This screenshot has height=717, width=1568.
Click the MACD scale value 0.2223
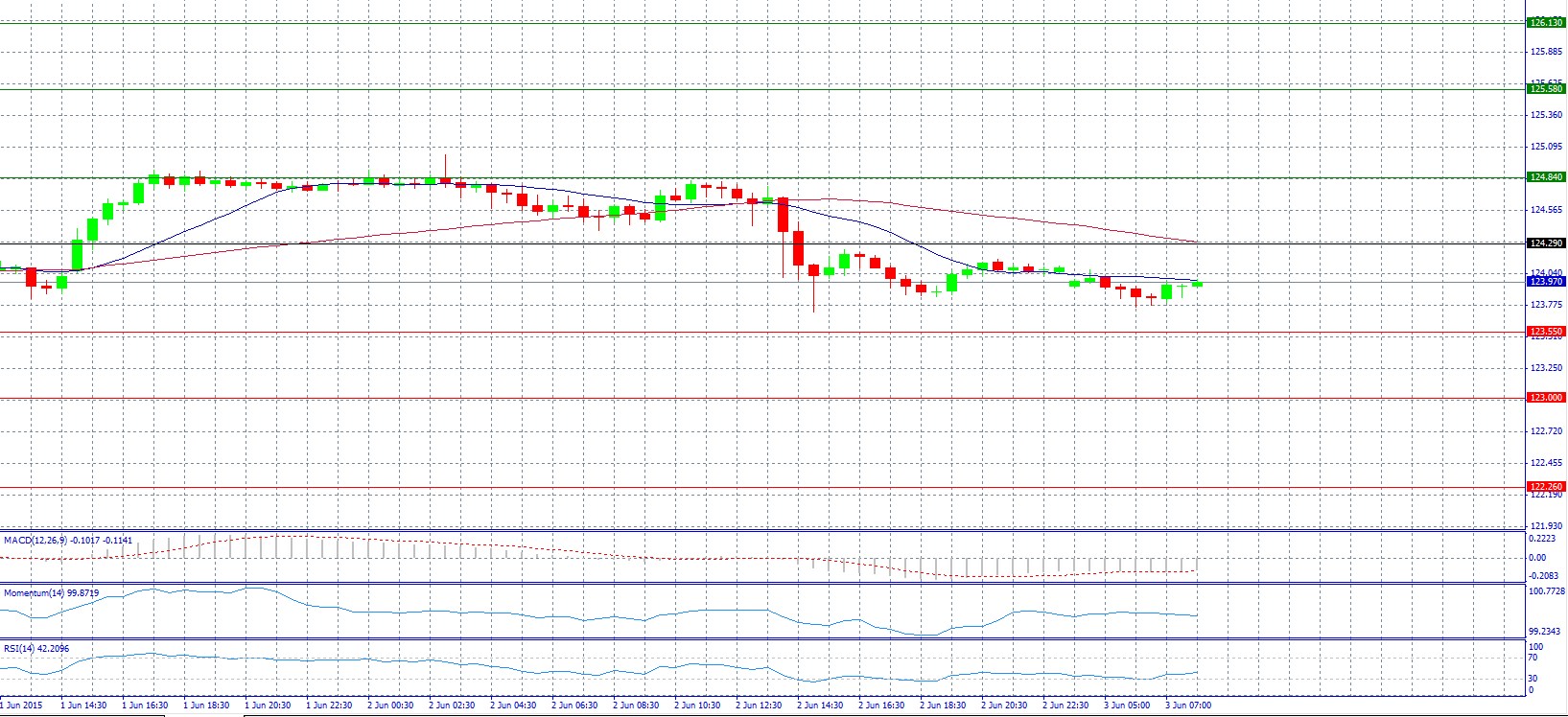1542,539
